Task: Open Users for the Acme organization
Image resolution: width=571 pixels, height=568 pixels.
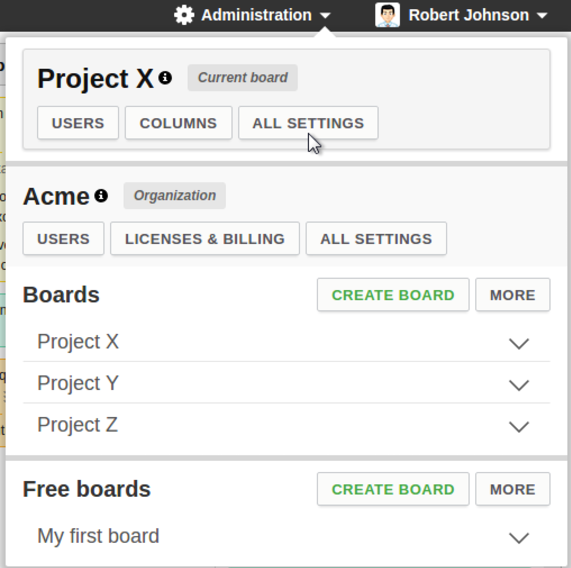Action: pos(63,239)
